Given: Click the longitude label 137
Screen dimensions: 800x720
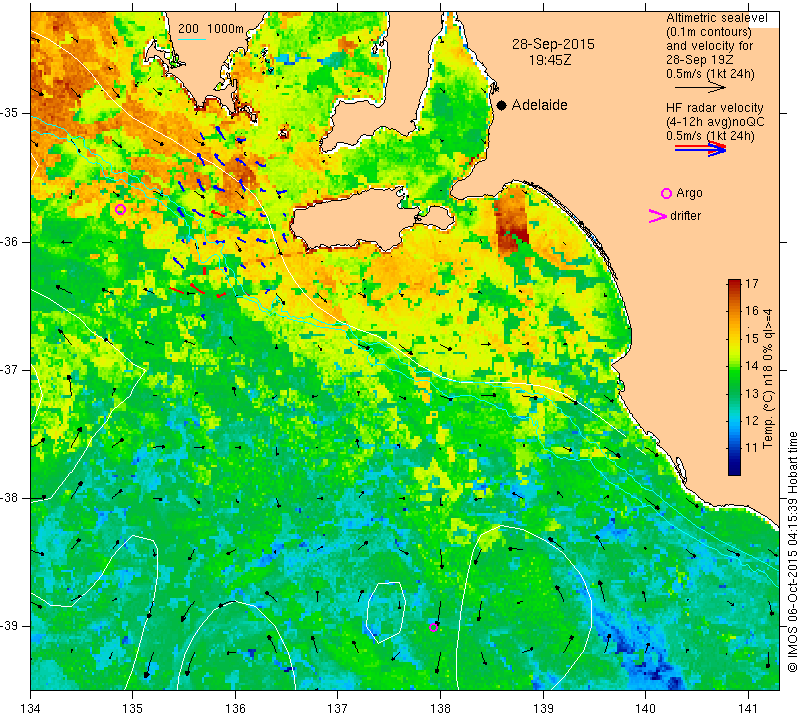Looking at the screenshot, I should (338, 709).
